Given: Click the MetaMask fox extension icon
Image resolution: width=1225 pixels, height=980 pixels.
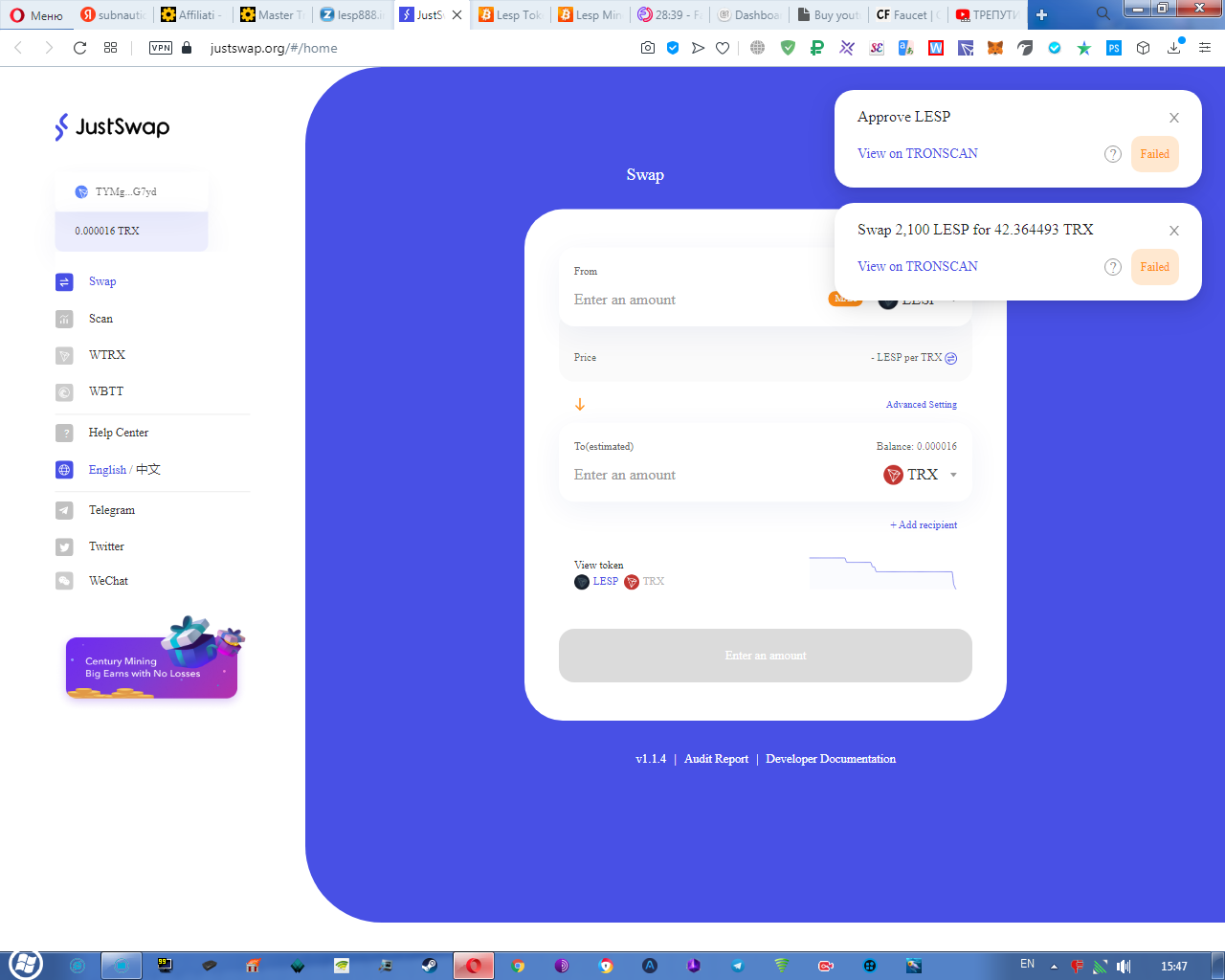Looking at the screenshot, I should coord(995,48).
